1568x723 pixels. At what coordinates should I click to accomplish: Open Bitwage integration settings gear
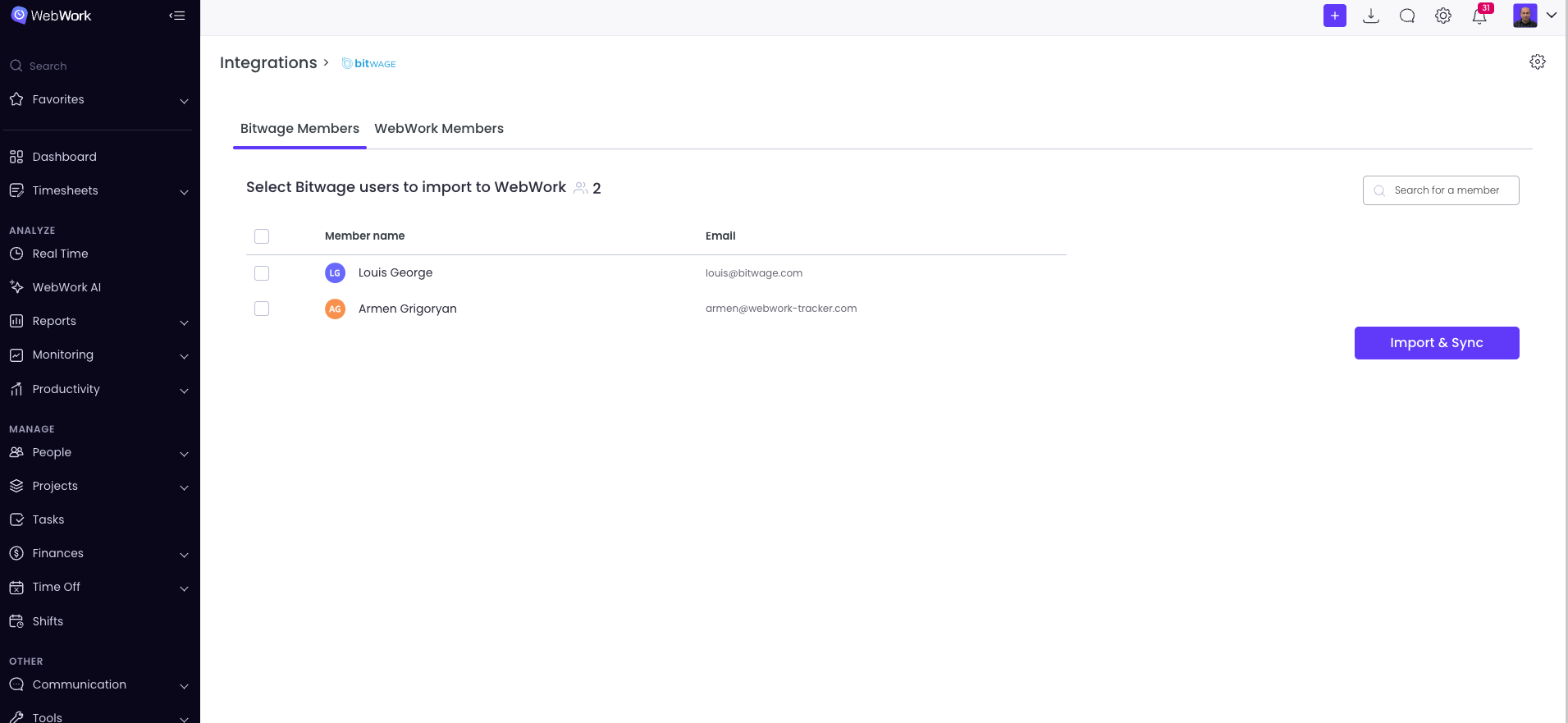1537,62
